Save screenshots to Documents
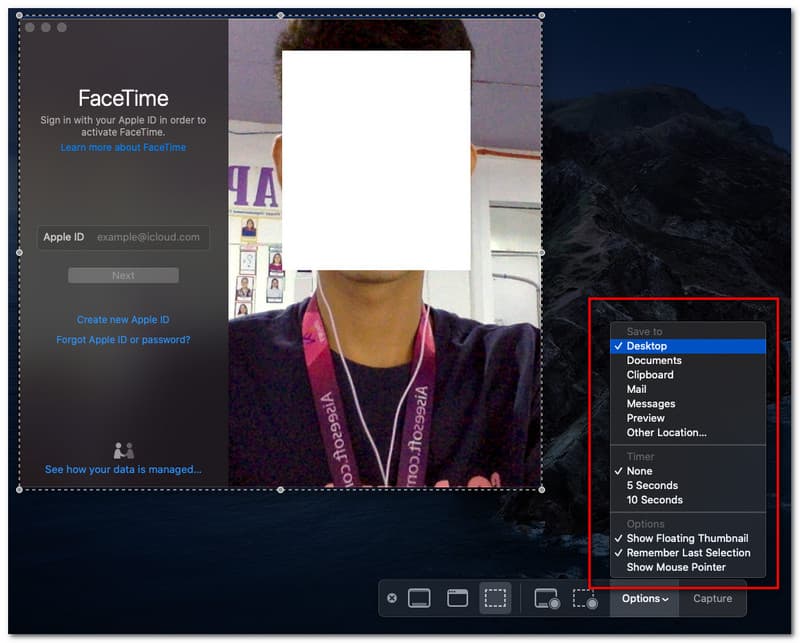Screen dimensions: 800x643 654,360
